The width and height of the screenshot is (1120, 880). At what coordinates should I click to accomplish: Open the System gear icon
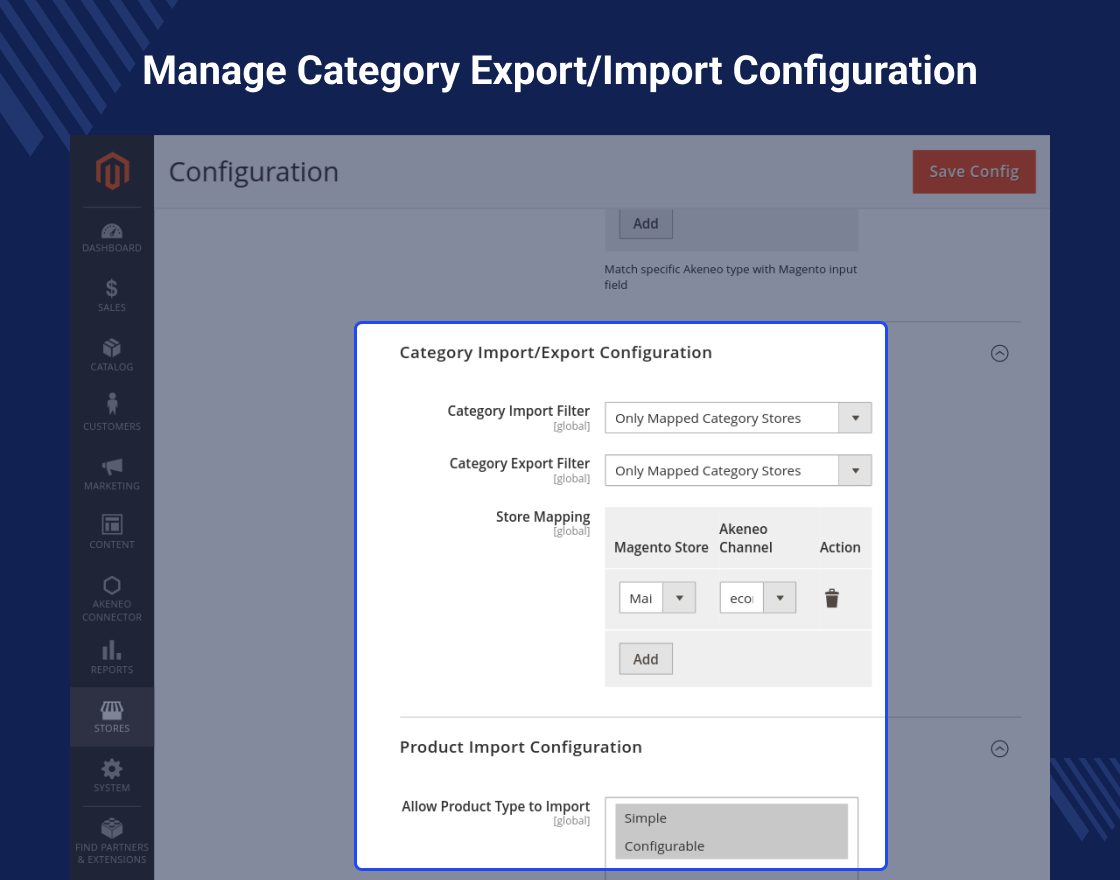[111, 769]
